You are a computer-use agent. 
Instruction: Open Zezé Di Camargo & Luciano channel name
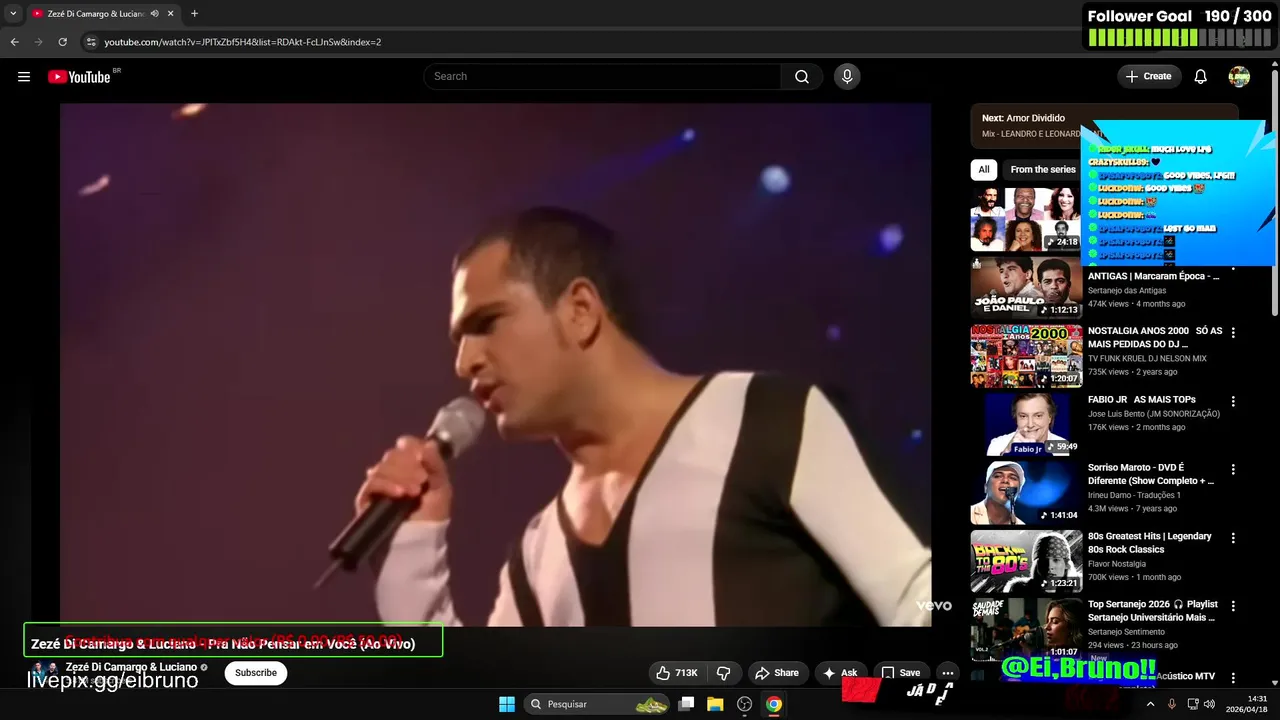coord(131,667)
